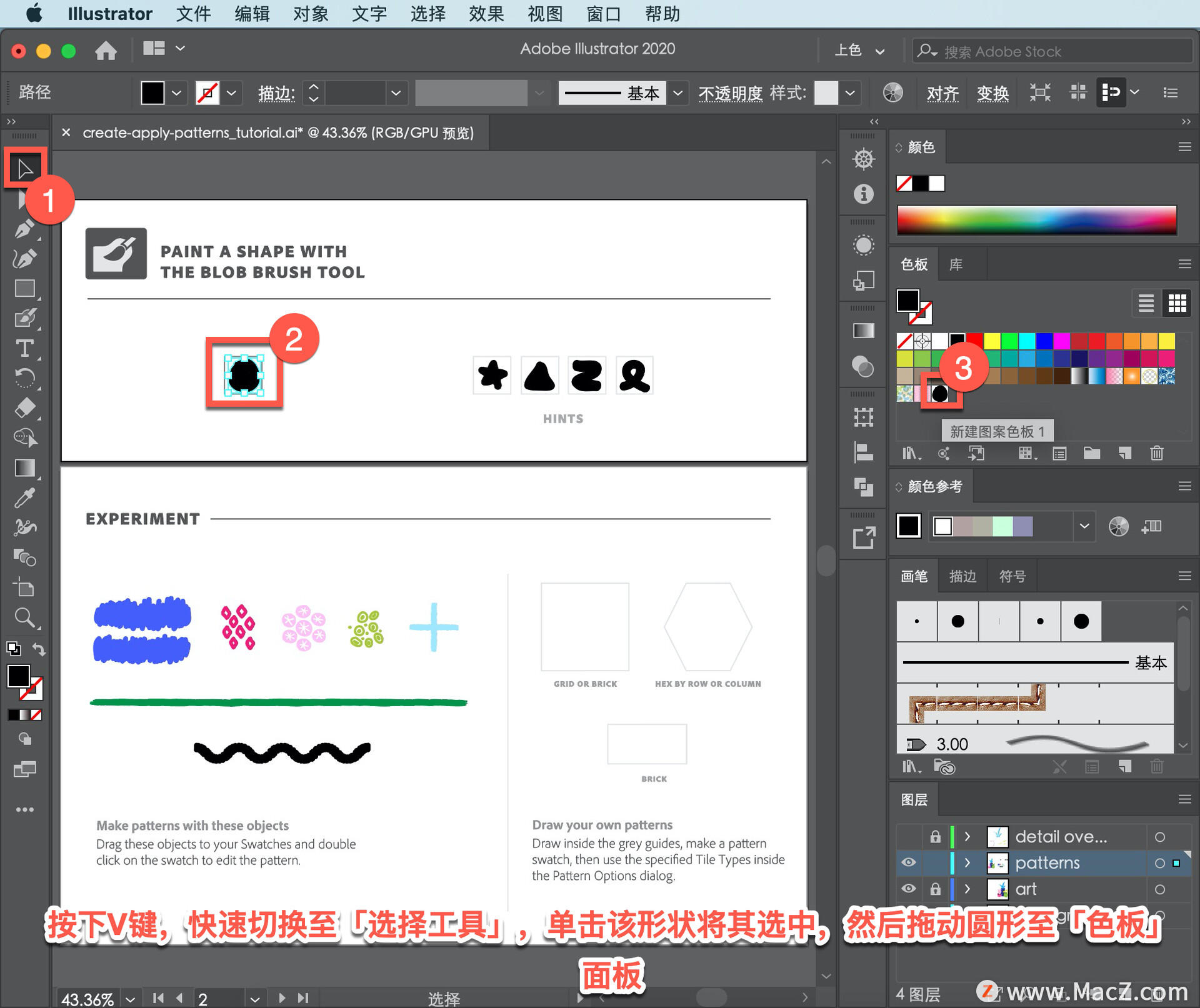Pick a color from the spectrum bar
The image size is (1200, 1008).
pyautogui.click(x=1036, y=220)
